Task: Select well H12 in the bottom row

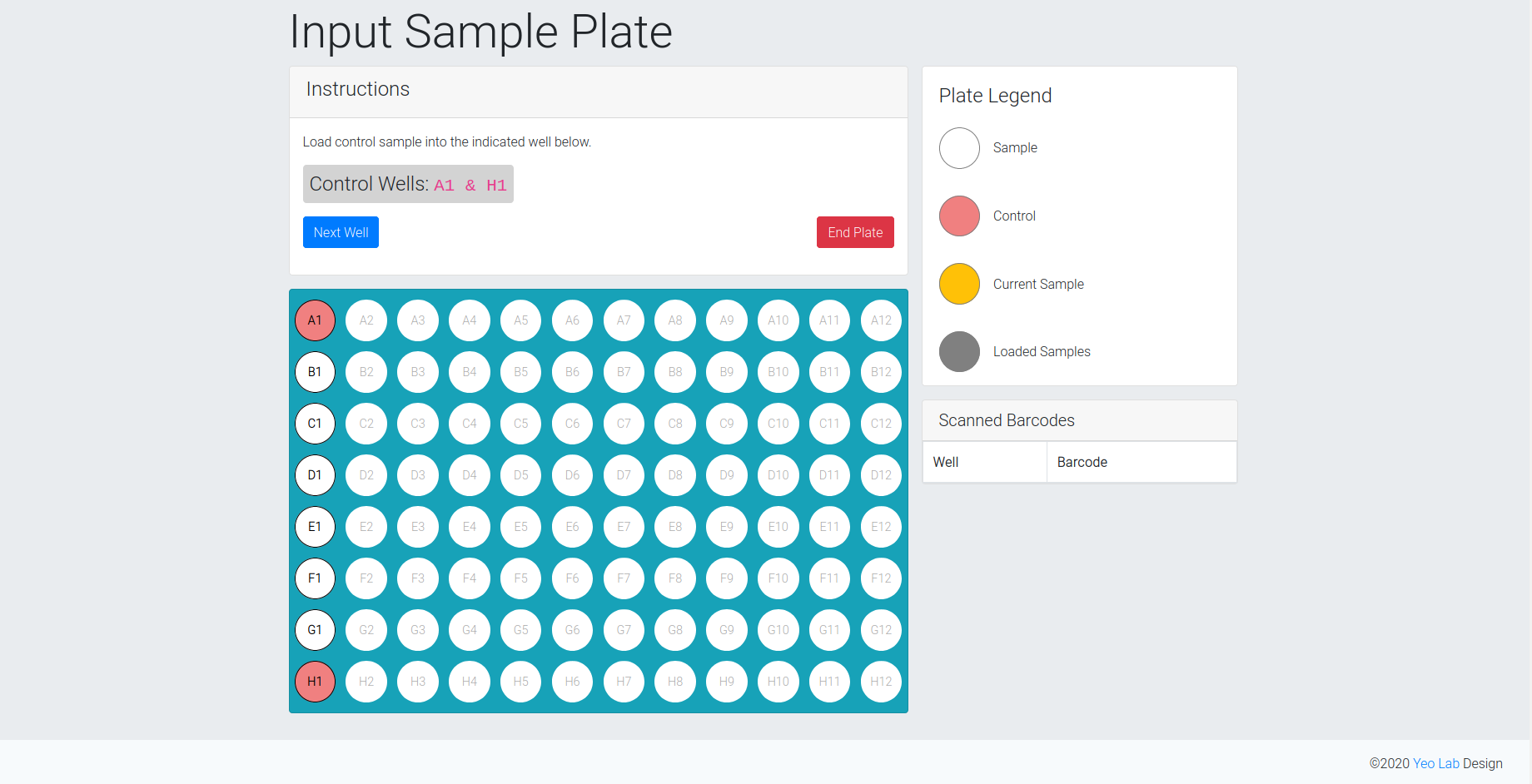Action: (881, 682)
